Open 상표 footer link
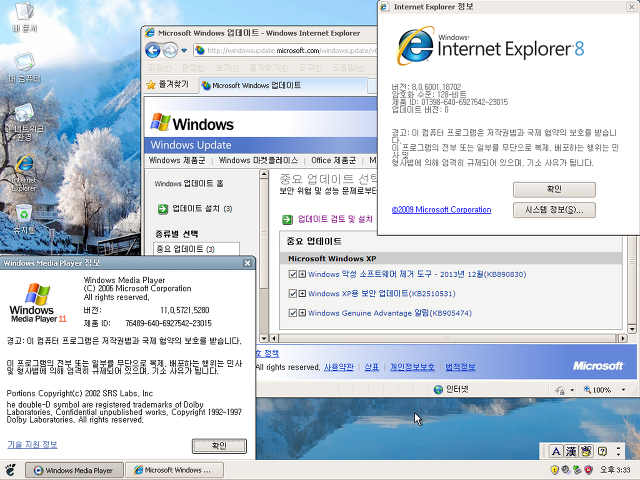 [x=371, y=367]
